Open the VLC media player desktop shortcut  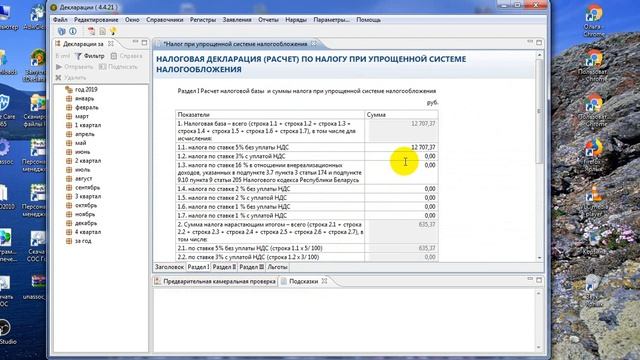coord(593,200)
